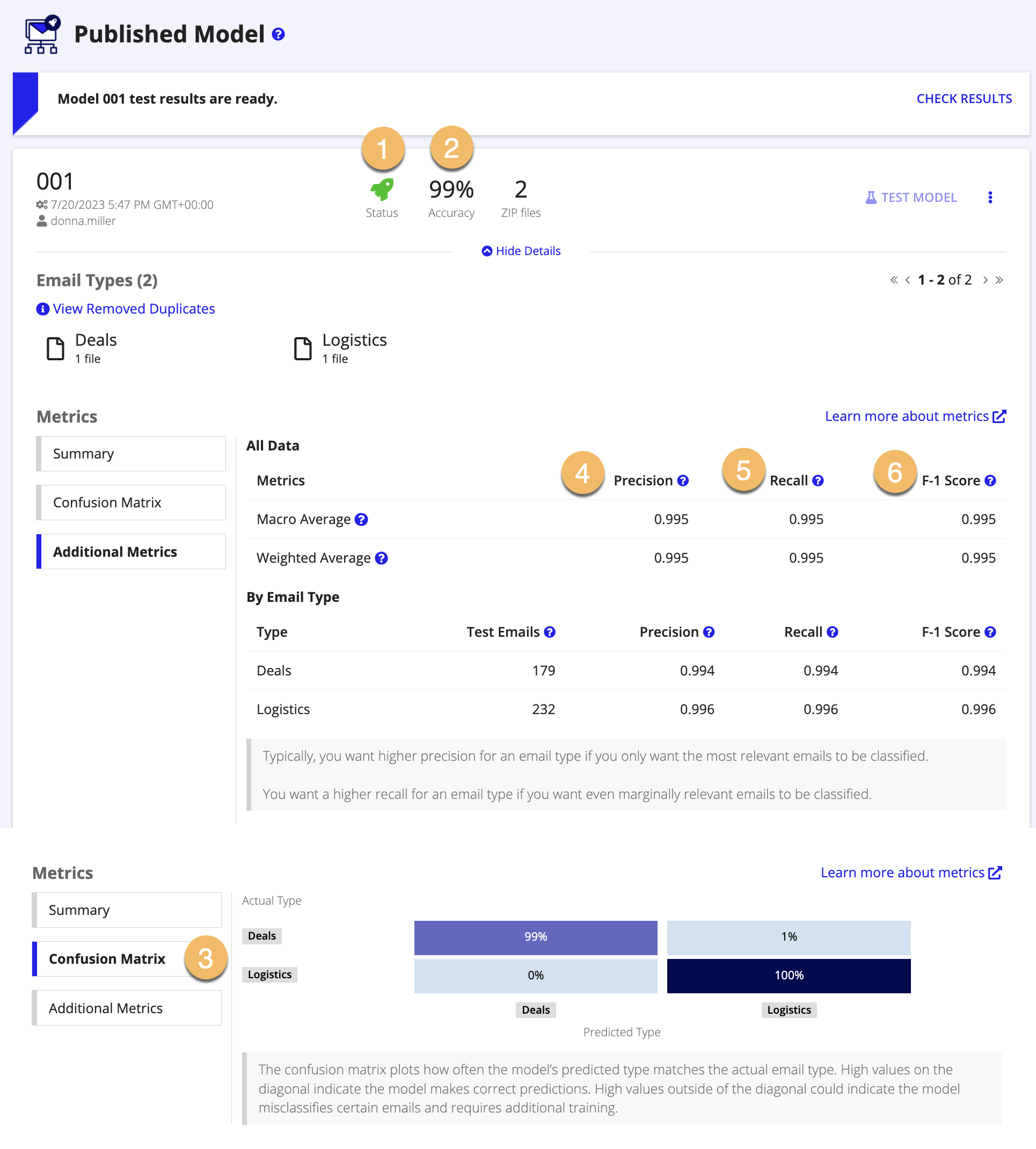This screenshot has height=1149, width=1036.
Task: Click F-1 Score help icon in All Data table
Action: tap(990, 481)
